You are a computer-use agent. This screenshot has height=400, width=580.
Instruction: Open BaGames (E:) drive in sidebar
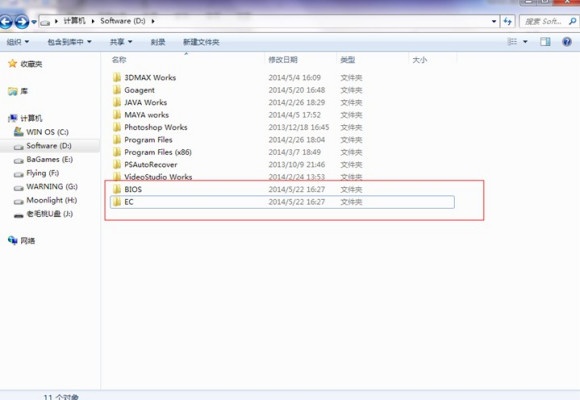(50, 159)
